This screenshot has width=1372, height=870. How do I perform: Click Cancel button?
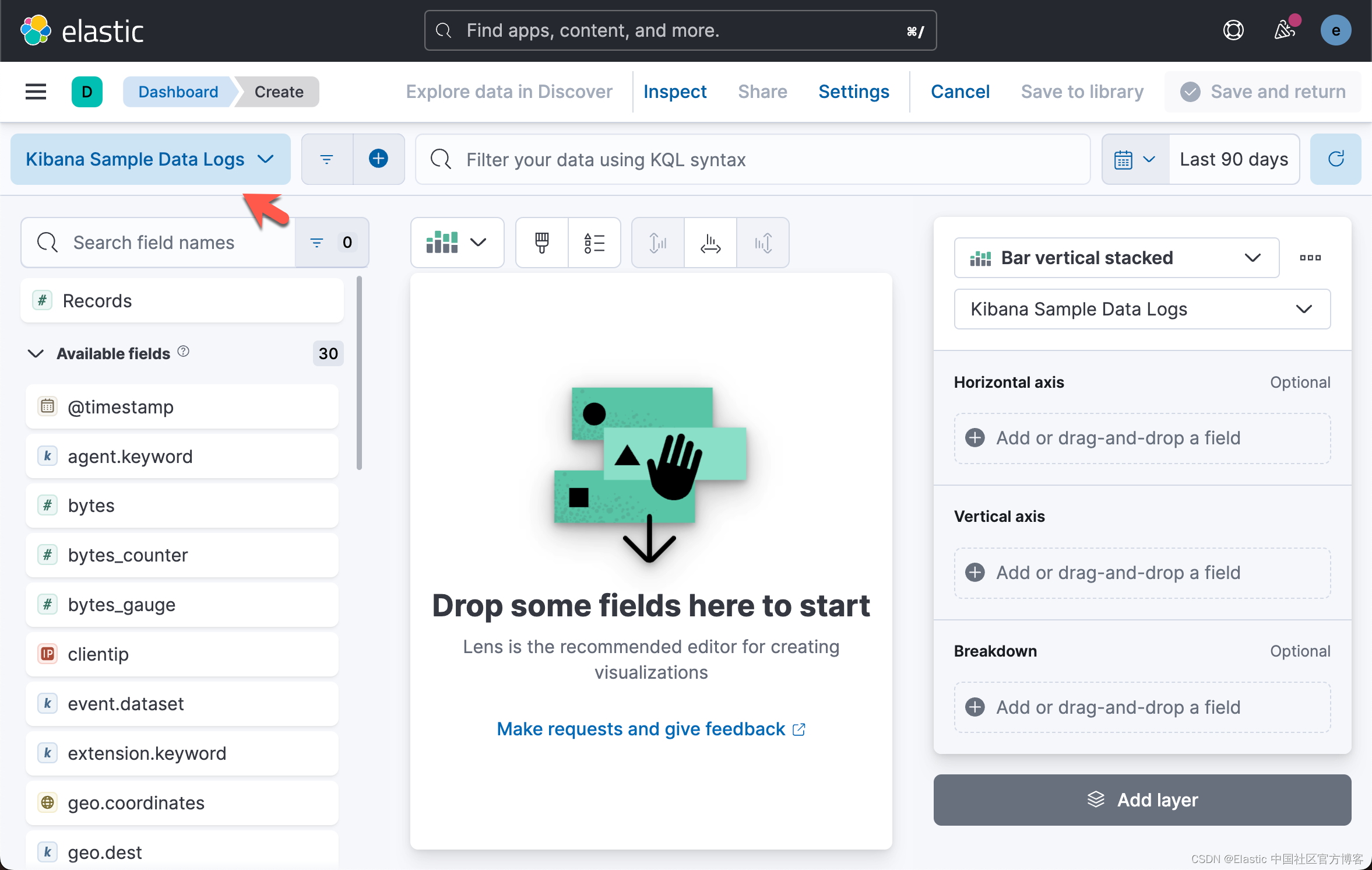pos(961,92)
